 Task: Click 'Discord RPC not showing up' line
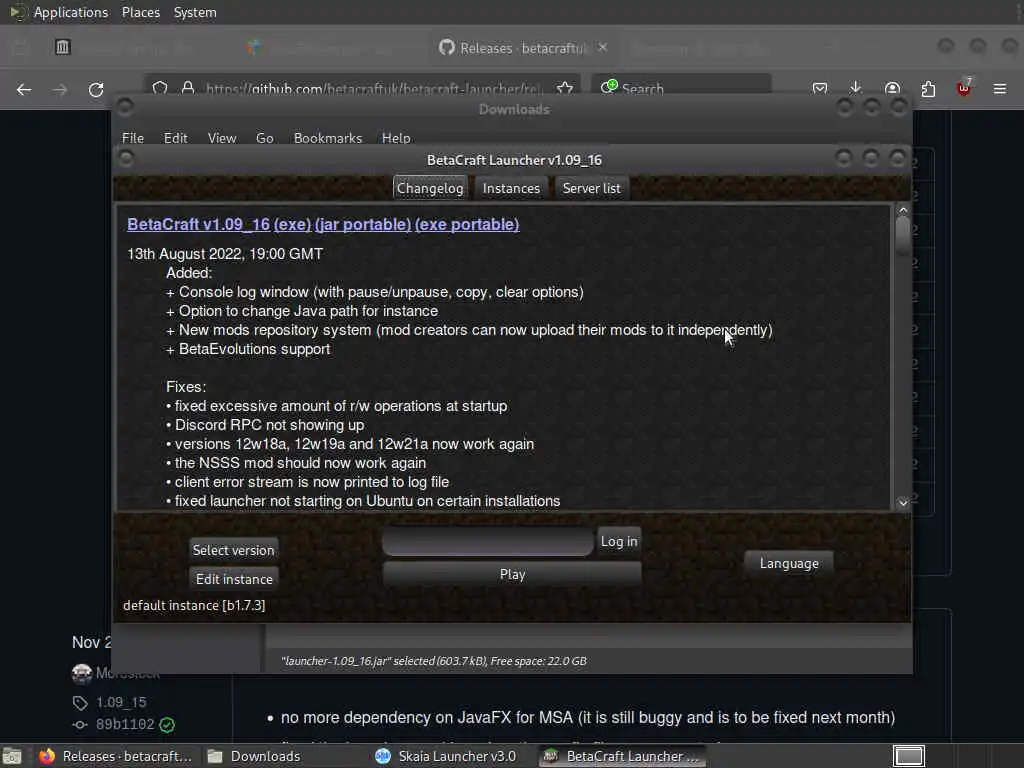pyautogui.click(x=265, y=424)
